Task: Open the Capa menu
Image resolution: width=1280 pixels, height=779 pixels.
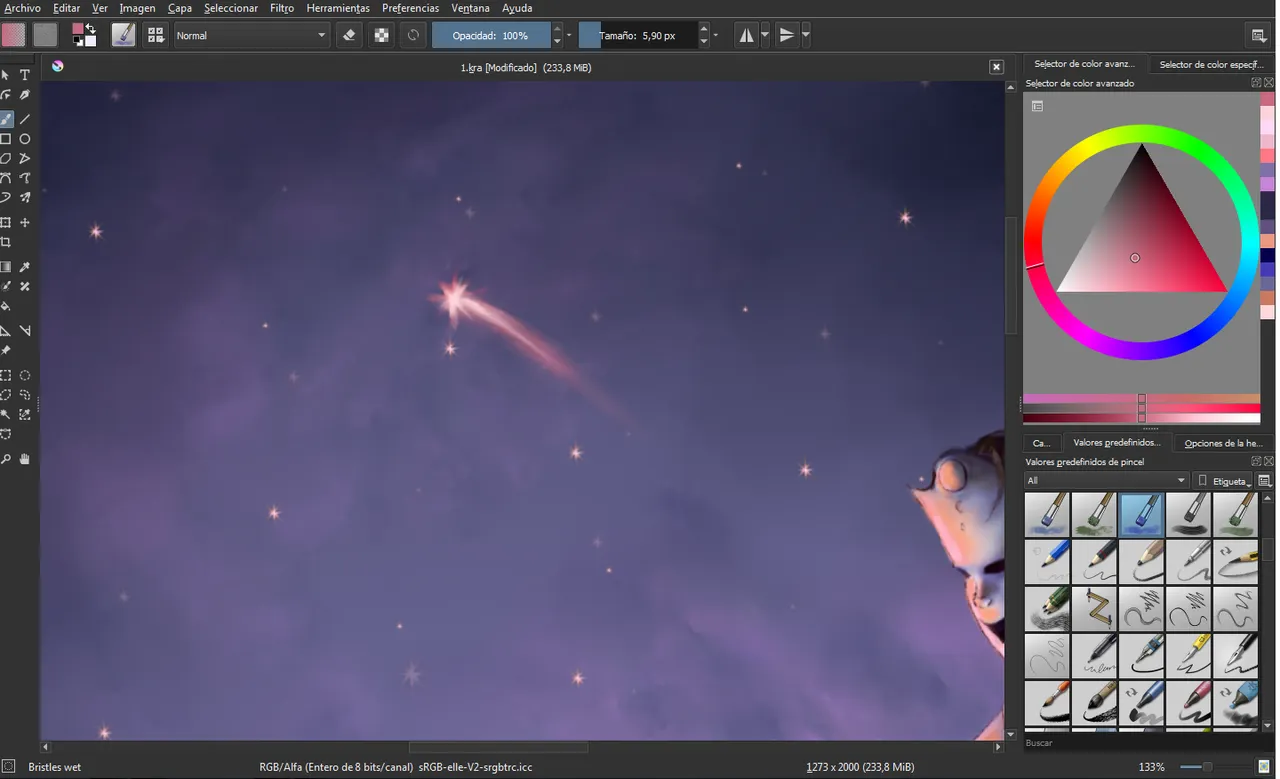Action: tap(180, 8)
